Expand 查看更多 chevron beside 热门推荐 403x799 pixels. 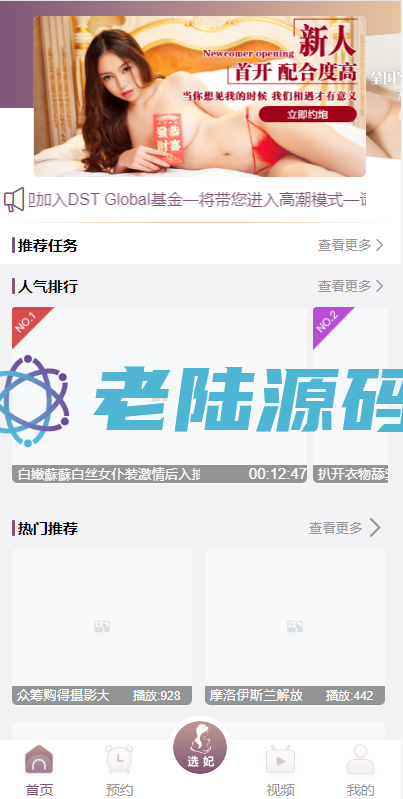coord(375,528)
